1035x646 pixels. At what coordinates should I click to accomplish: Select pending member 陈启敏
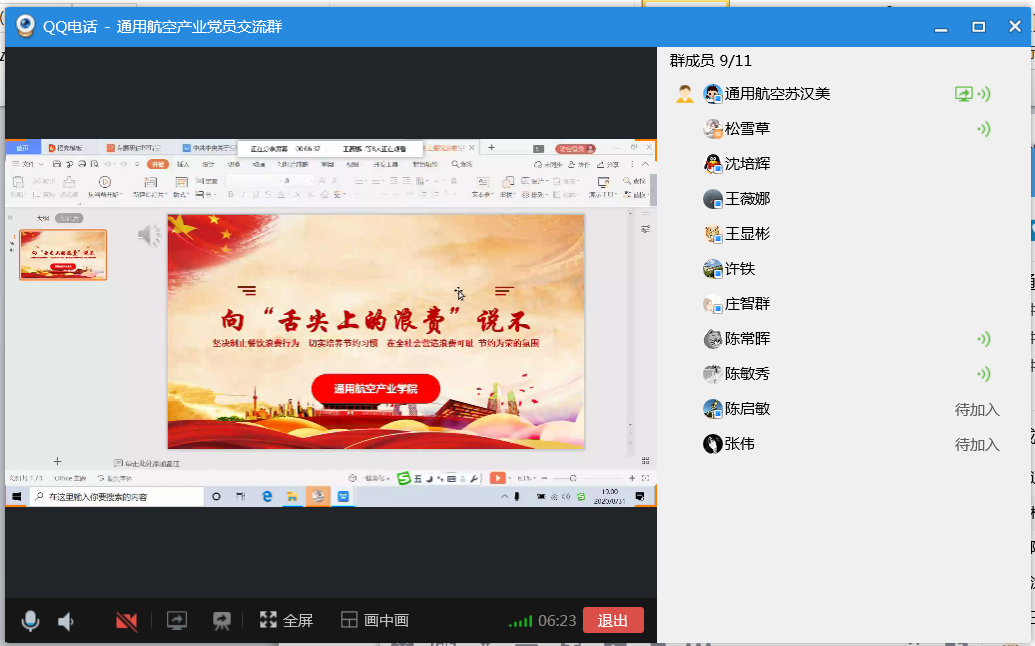coord(747,409)
